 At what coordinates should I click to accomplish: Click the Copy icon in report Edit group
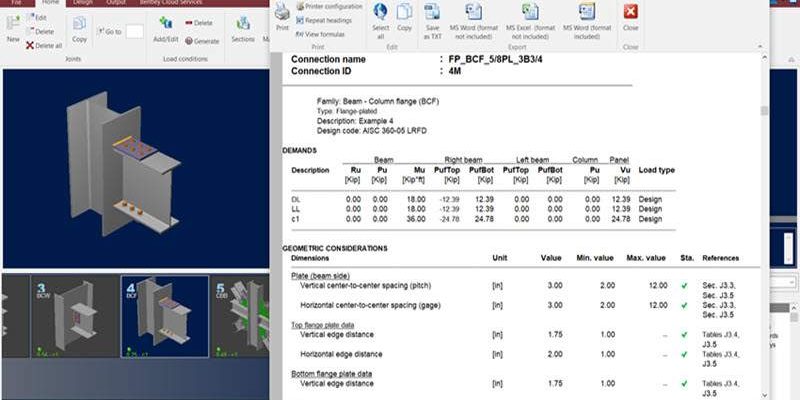pyautogui.click(x=404, y=17)
